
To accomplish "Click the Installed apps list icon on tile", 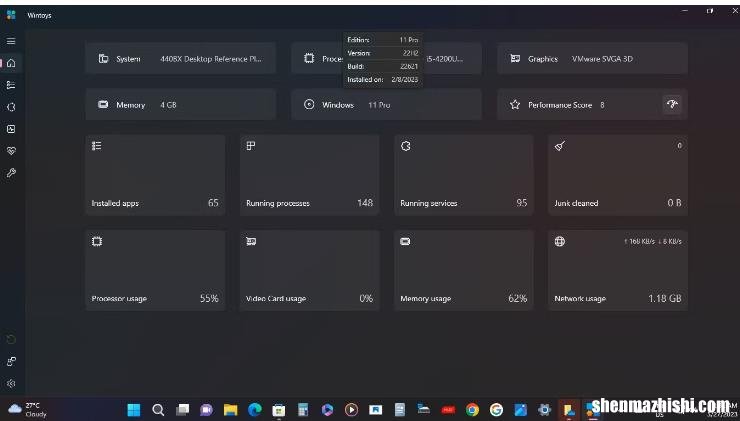I will (97, 146).
